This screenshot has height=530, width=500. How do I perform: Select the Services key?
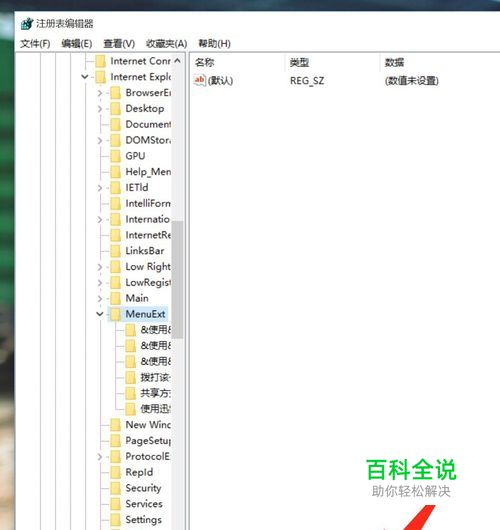(x=144, y=504)
